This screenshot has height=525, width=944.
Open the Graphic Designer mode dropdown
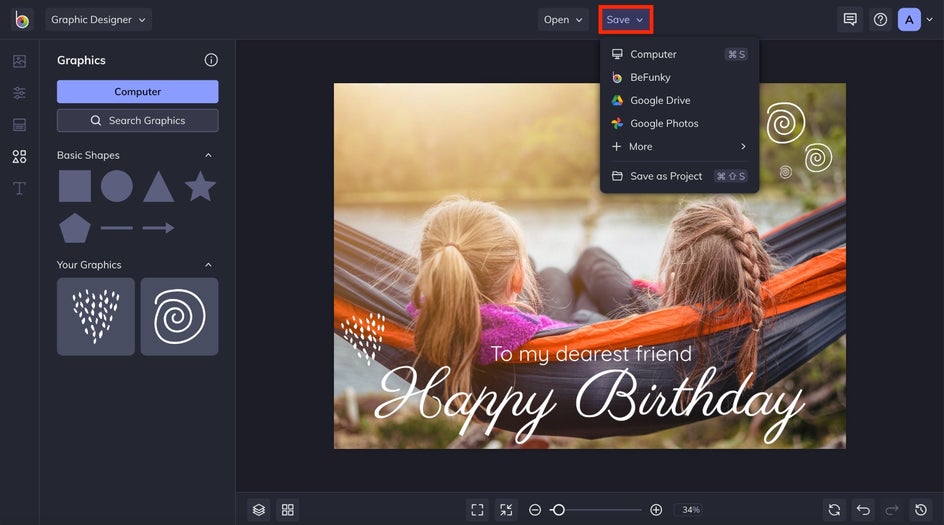99,19
